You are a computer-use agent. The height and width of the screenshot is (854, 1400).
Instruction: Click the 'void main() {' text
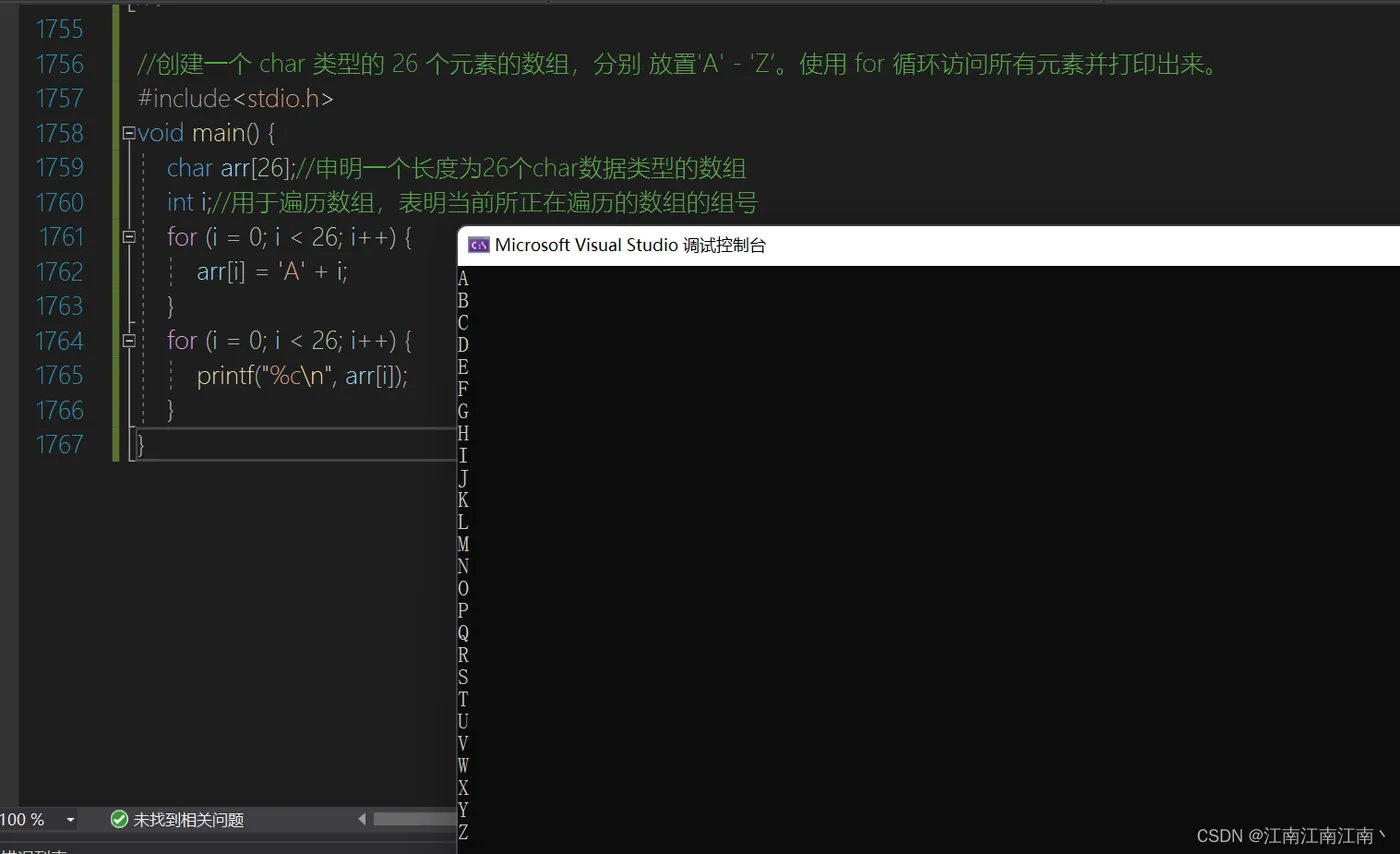[x=206, y=133]
